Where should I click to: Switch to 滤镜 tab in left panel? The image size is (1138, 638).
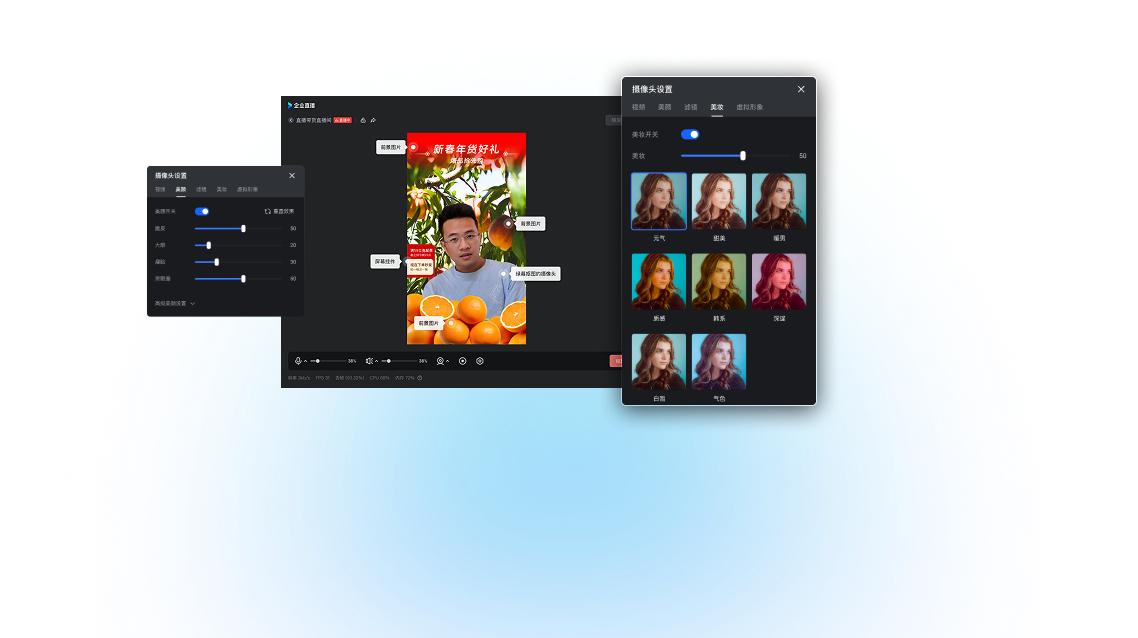tap(201, 189)
